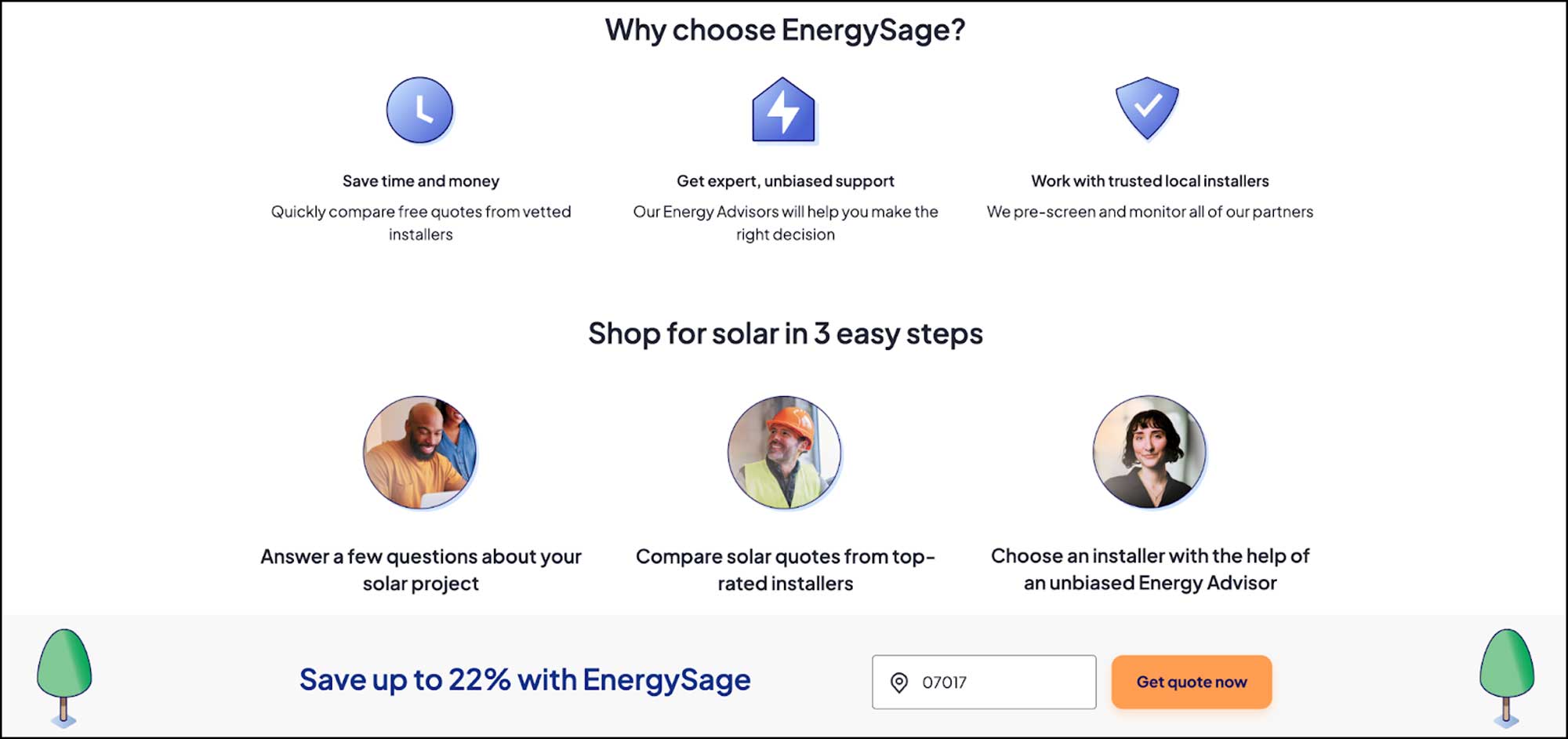Click the Energy Advisor portrait photo
Image resolution: width=1568 pixels, height=739 pixels.
click(1147, 450)
